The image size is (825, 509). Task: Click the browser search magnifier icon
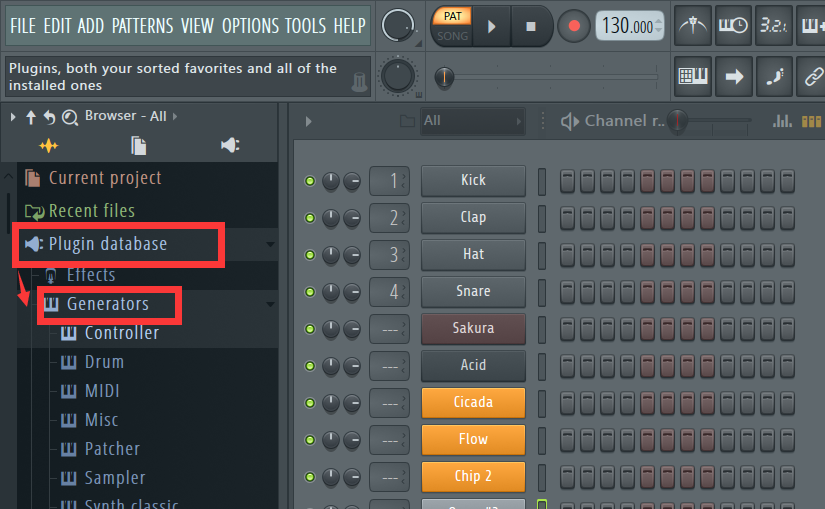(70, 117)
